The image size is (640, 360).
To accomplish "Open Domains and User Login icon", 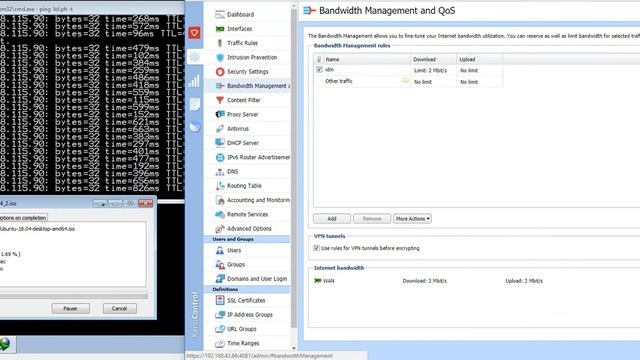I will (220, 279).
